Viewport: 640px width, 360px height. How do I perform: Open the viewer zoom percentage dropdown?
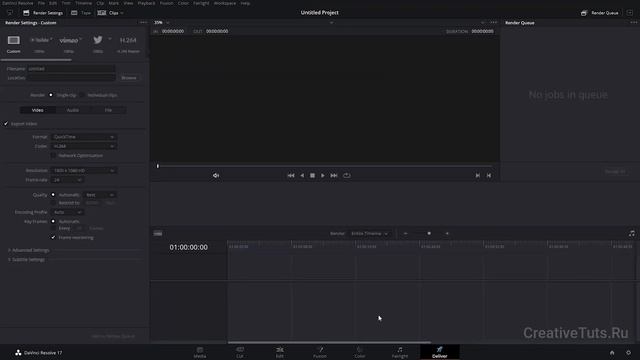[x=162, y=22]
